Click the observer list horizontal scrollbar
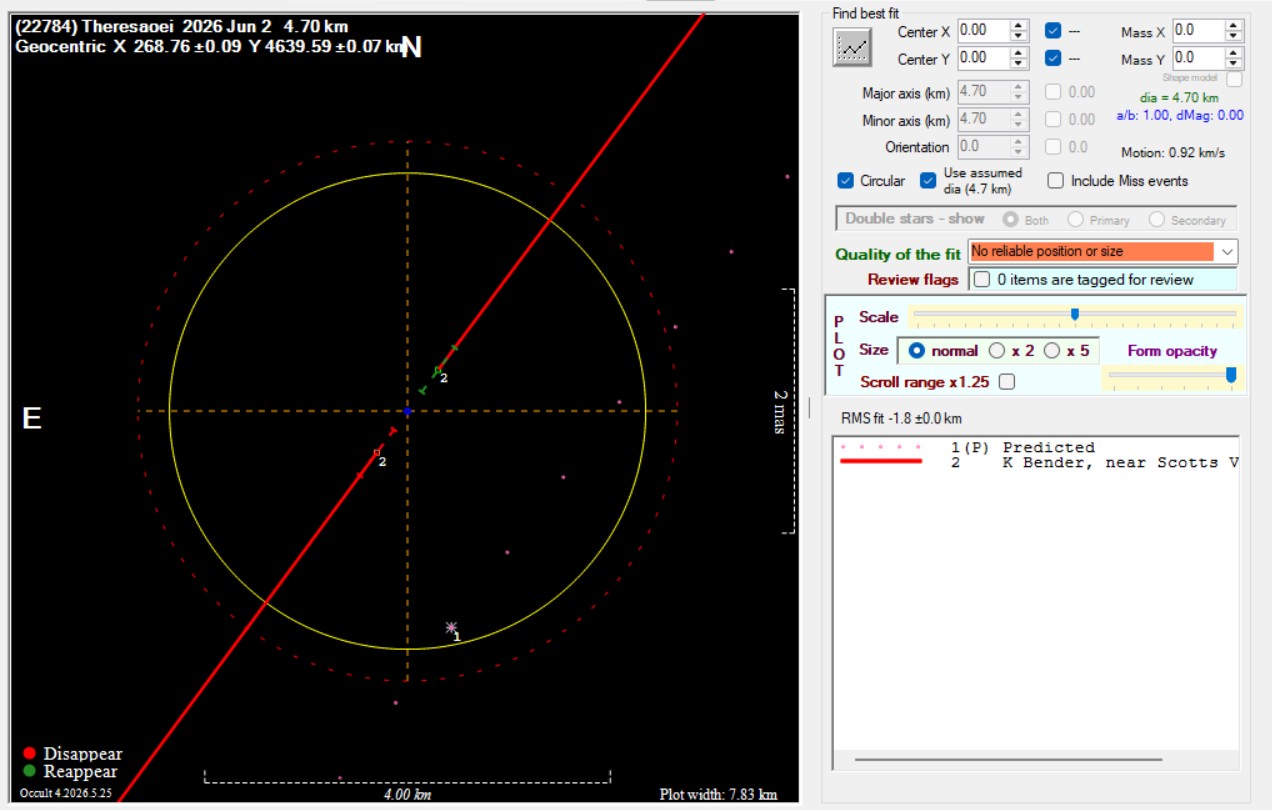Viewport: 1272px width, 810px height. (1008, 760)
